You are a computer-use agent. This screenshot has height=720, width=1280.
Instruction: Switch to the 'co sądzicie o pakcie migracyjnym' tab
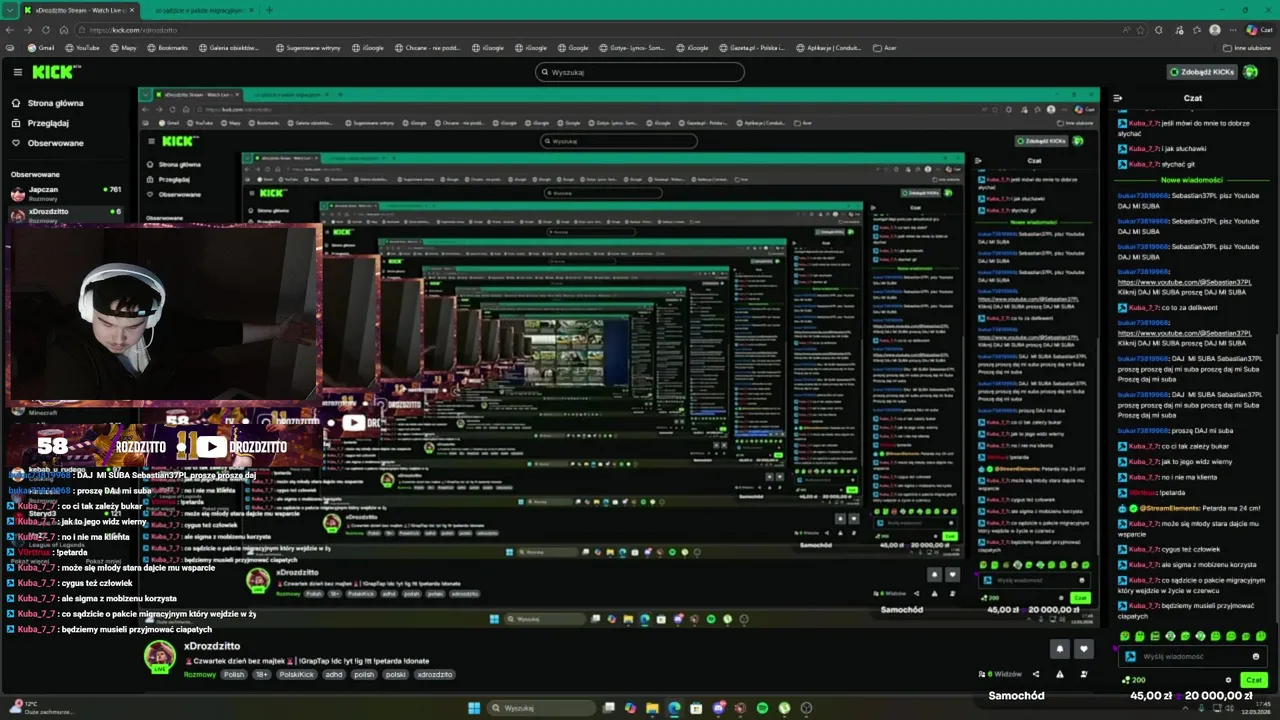200,10
